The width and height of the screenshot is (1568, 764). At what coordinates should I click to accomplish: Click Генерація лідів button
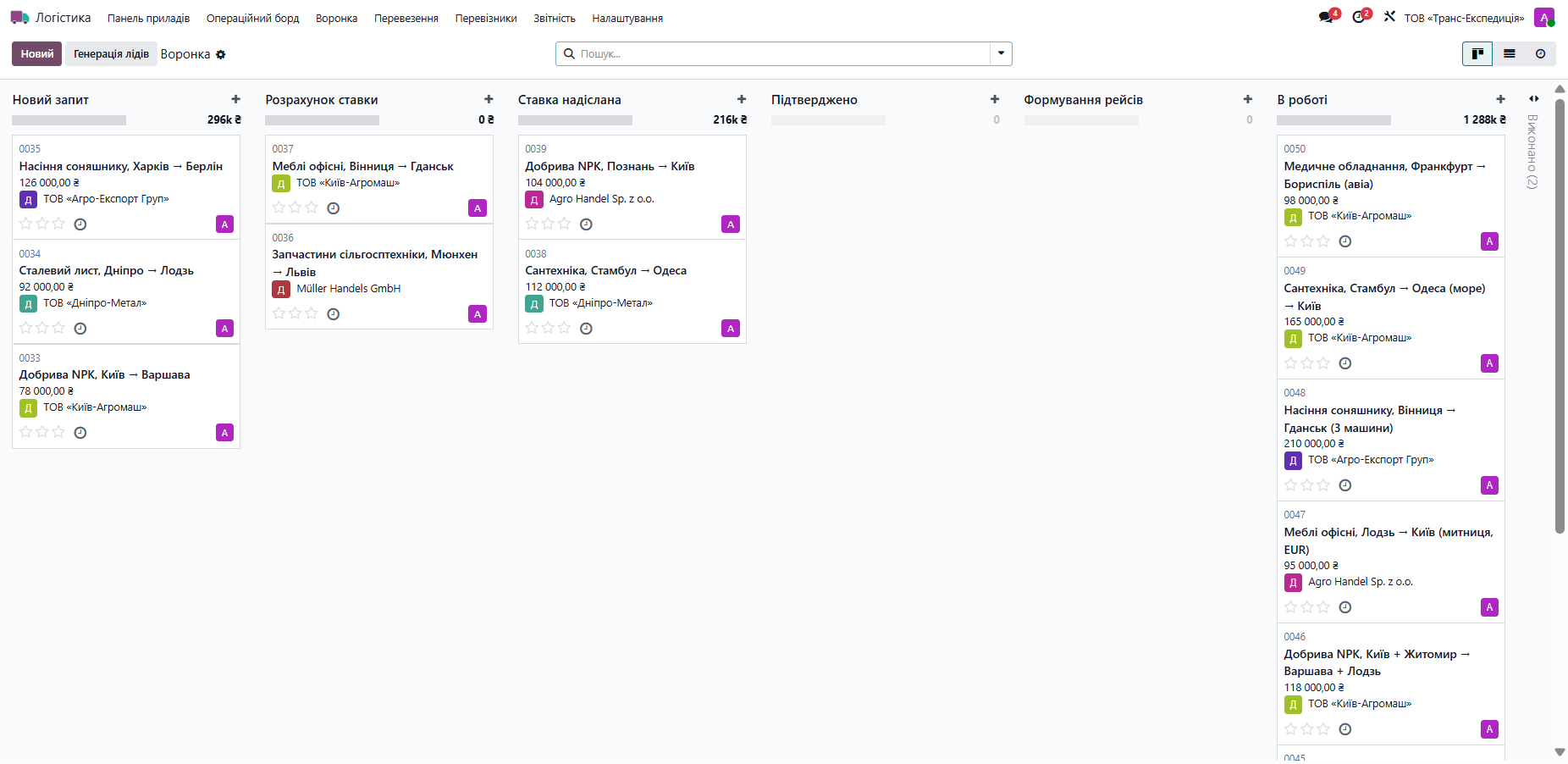coord(111,54)
